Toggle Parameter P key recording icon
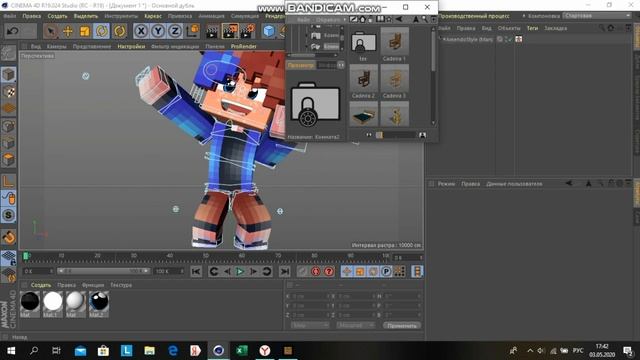 386,271
